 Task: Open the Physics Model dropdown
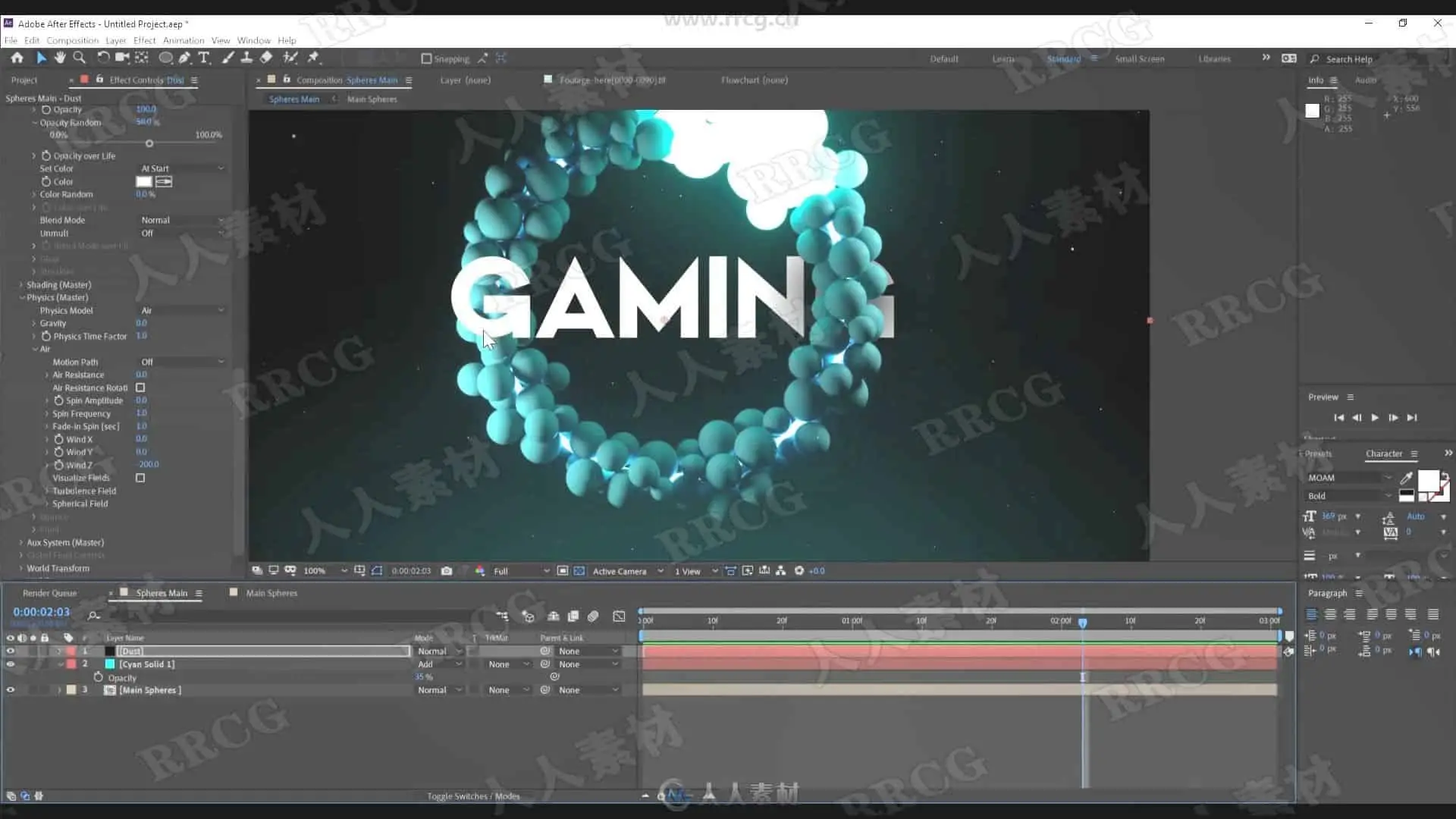(x=182, y=310)
